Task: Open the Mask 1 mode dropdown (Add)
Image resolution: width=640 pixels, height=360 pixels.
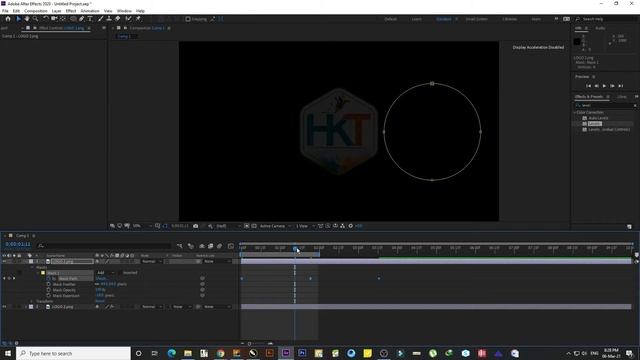Action: 105,273
